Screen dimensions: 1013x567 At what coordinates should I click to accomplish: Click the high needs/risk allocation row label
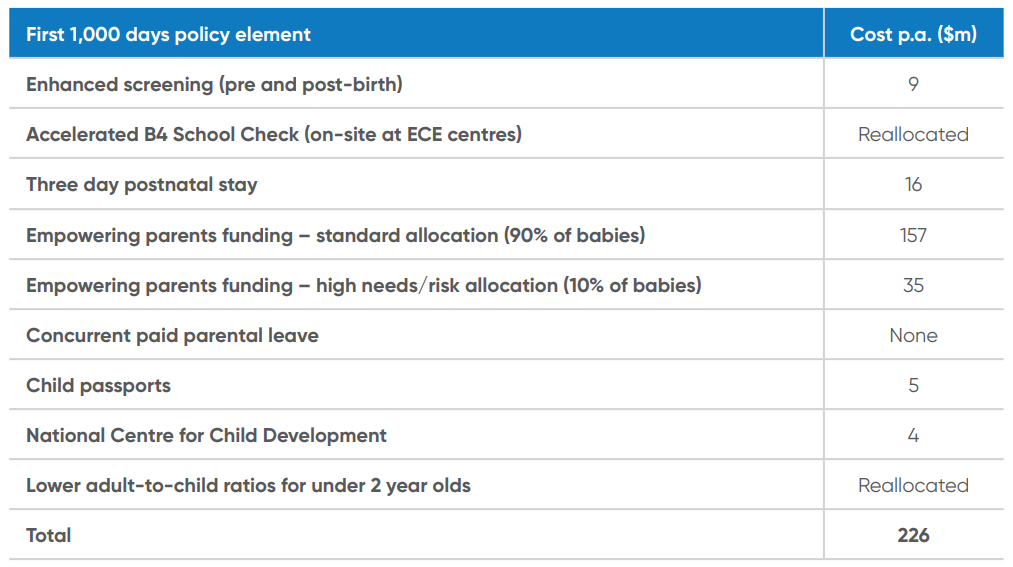pos(363,285)
